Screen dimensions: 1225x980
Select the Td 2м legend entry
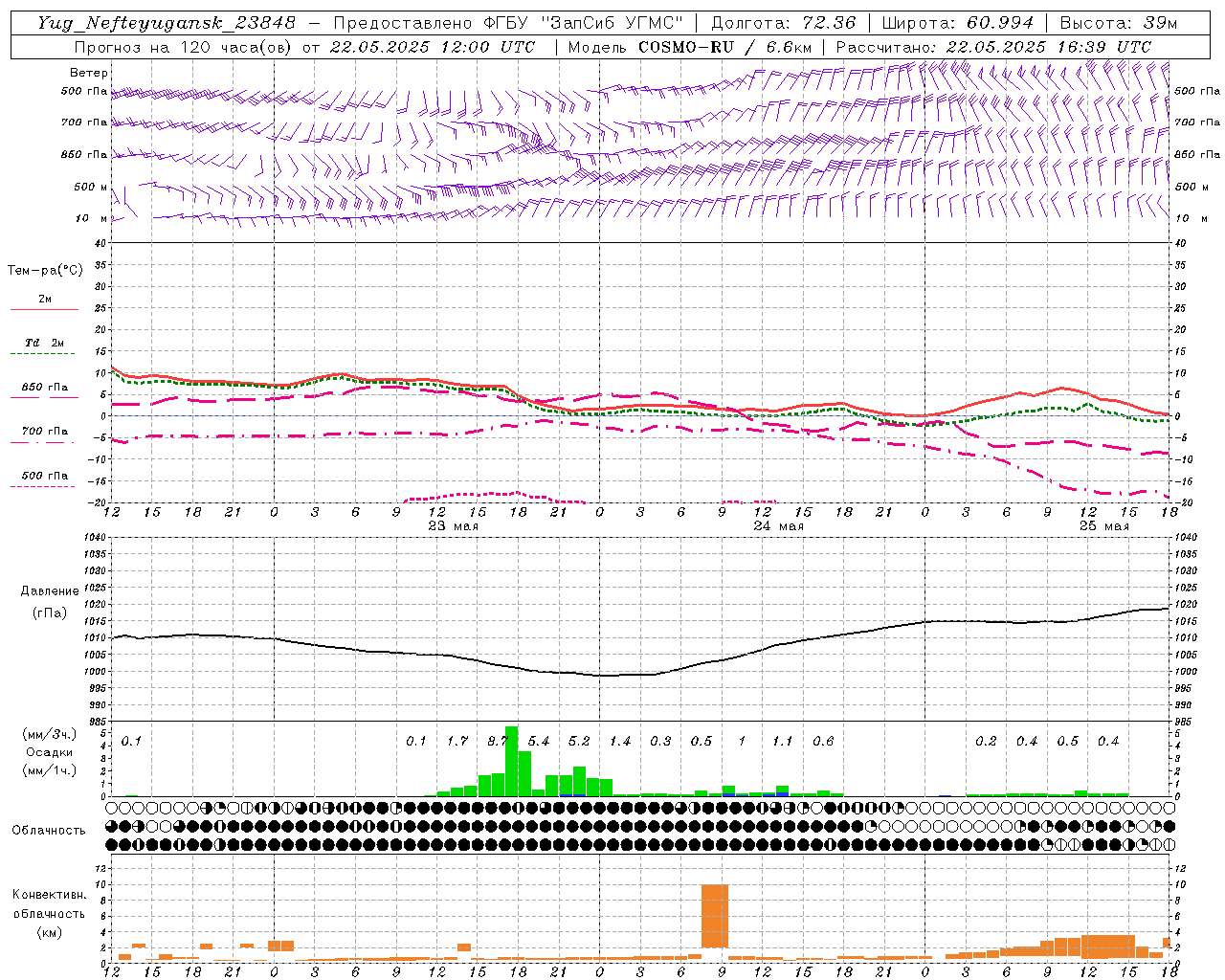tap(45, 343)
